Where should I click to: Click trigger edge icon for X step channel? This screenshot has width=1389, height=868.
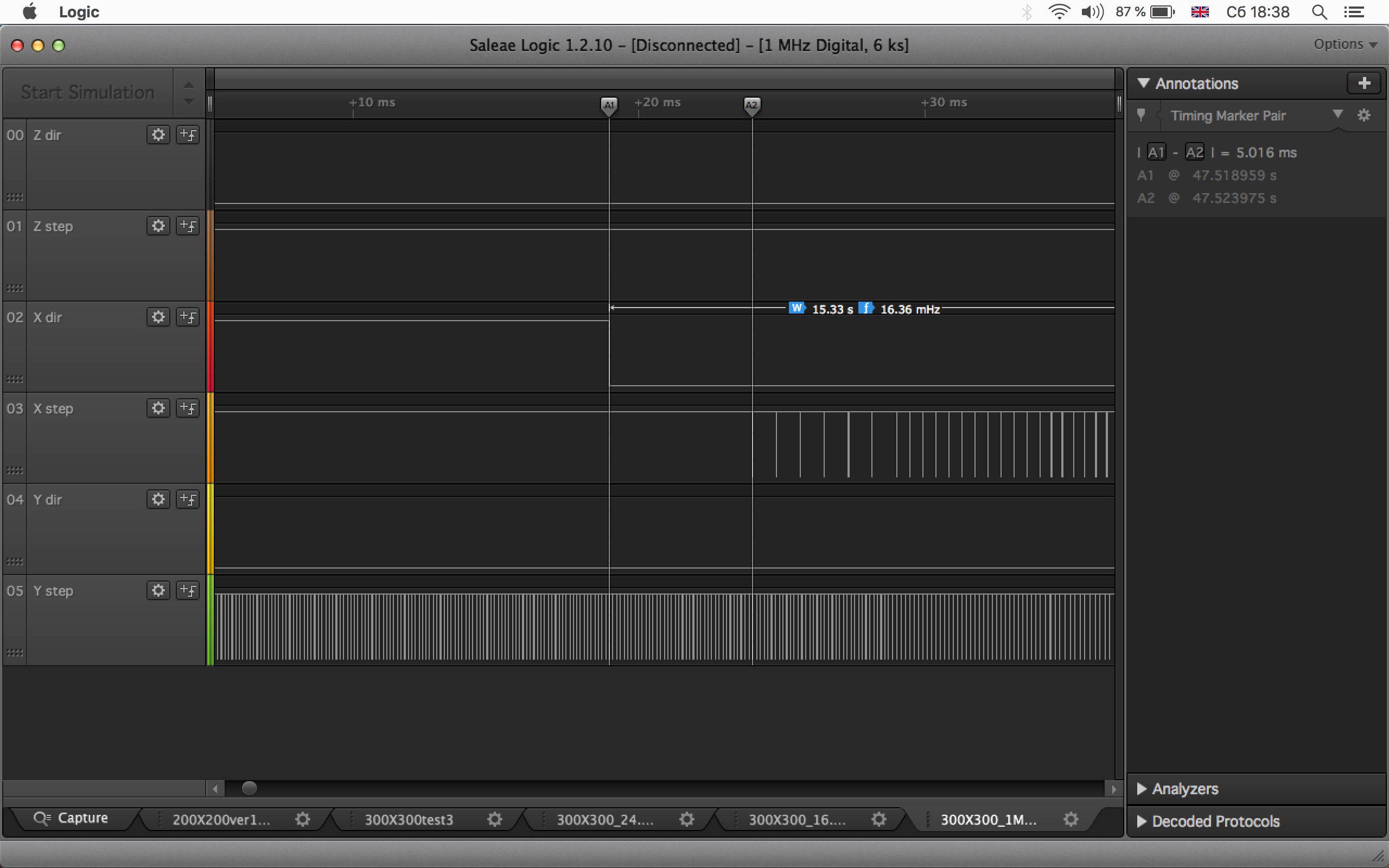(188, 408)
